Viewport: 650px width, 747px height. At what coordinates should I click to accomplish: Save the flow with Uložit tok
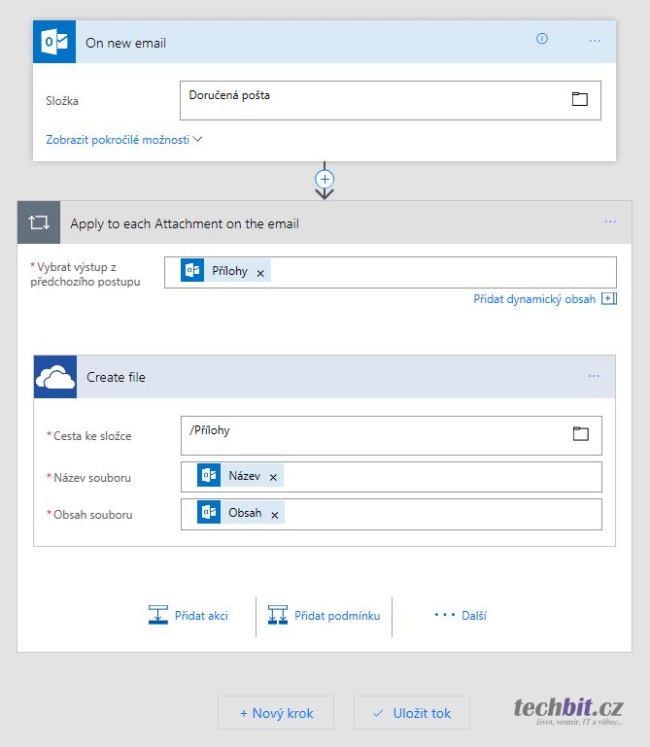(x=411, y=713)
